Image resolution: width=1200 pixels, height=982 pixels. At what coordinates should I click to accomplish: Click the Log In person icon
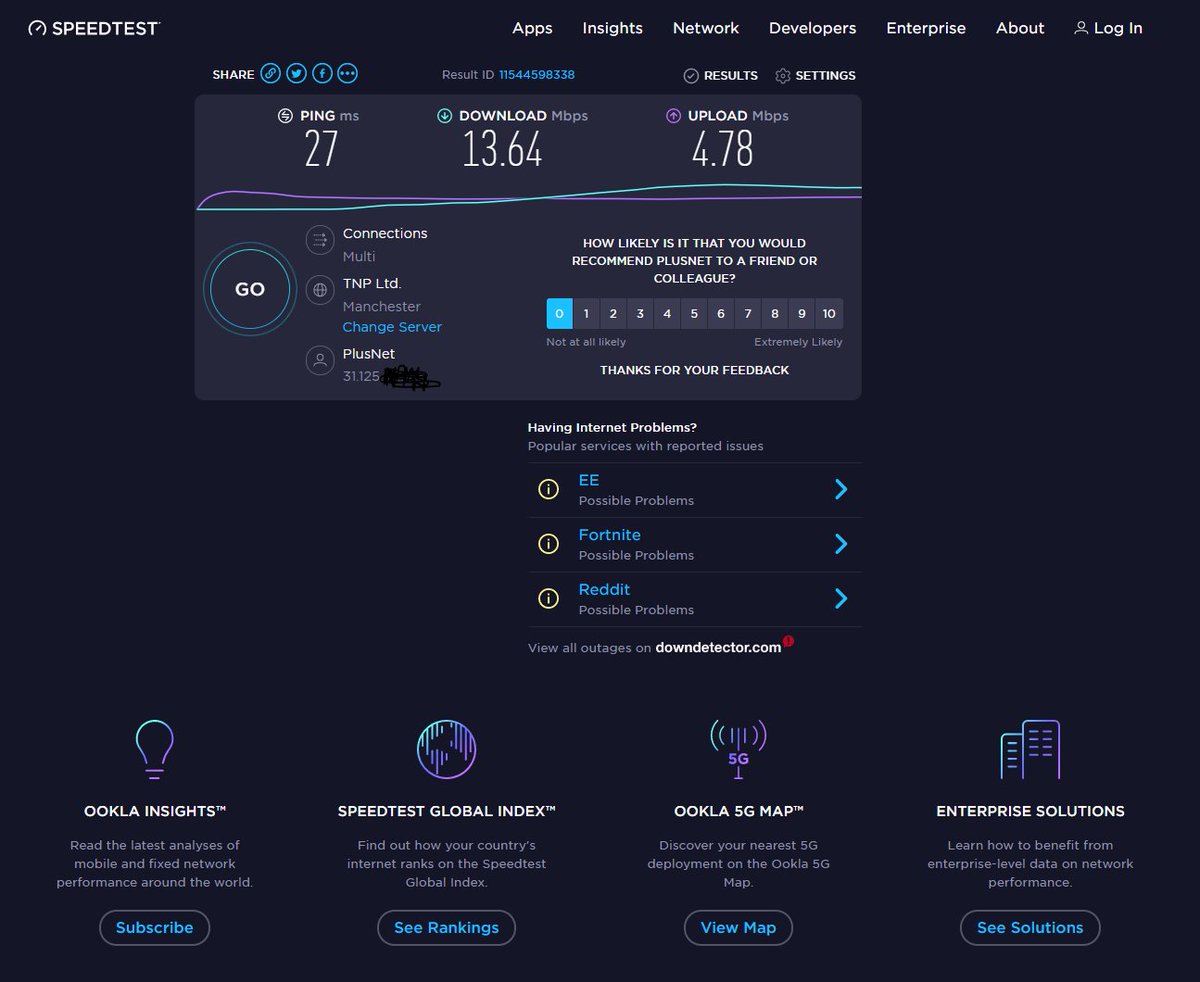1081,28
